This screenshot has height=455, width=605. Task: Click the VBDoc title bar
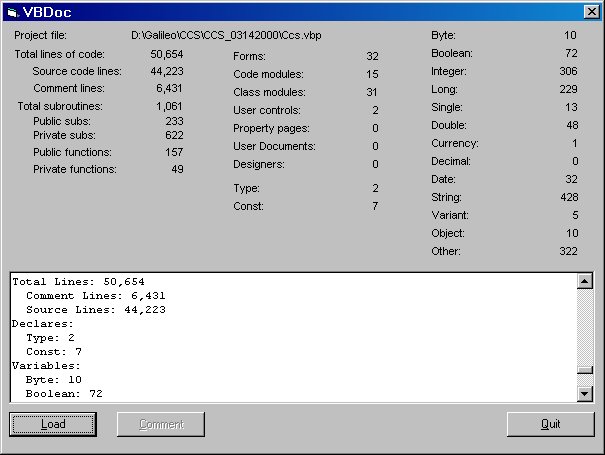tap(300, 13)
